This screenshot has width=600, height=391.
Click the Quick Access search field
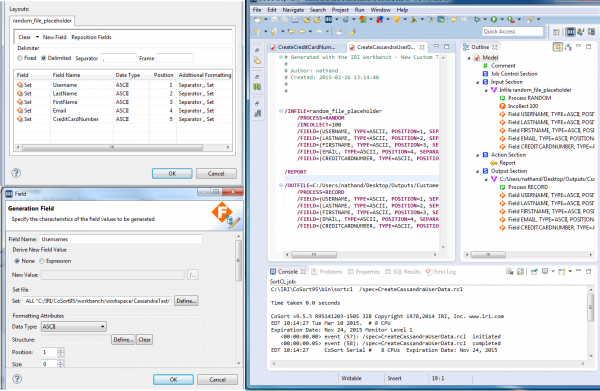pyautogui.click(x=513, y=31)
